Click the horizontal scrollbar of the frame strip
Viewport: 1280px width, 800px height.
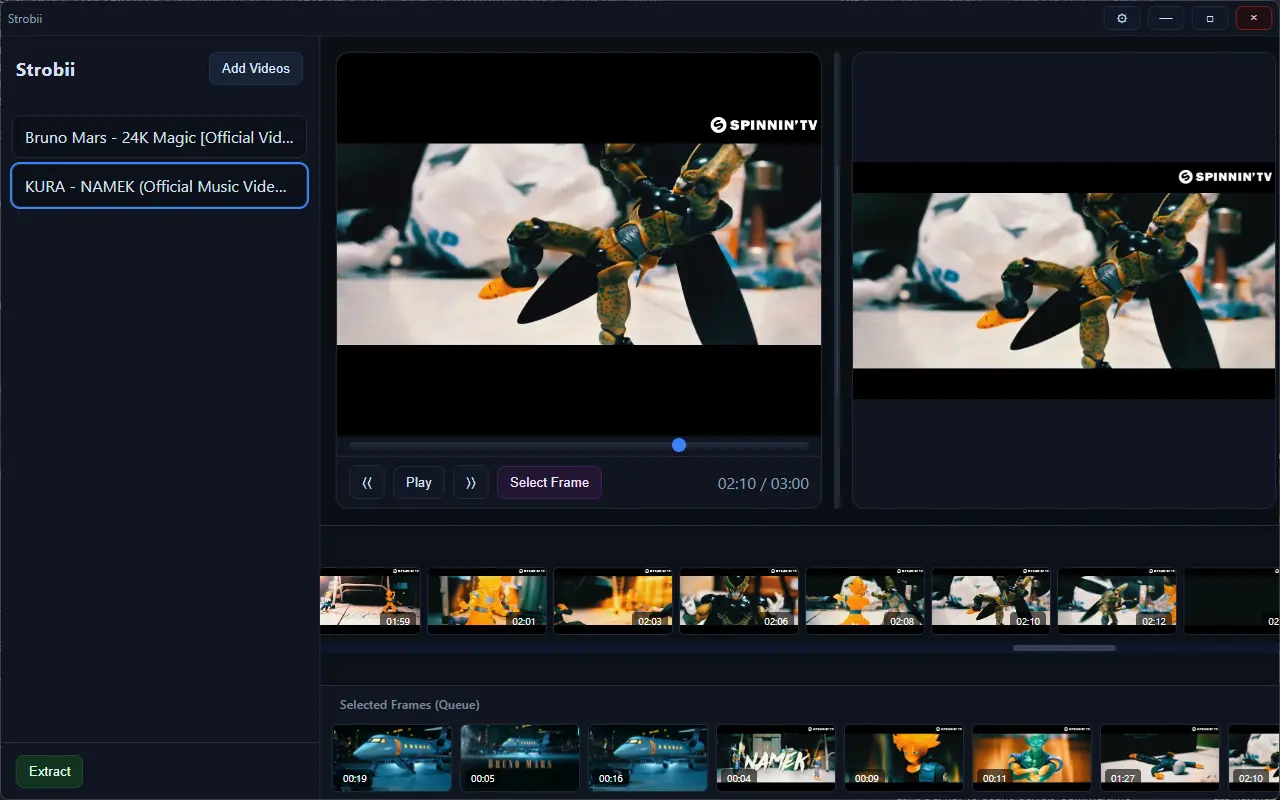(x=1064, y=648)
